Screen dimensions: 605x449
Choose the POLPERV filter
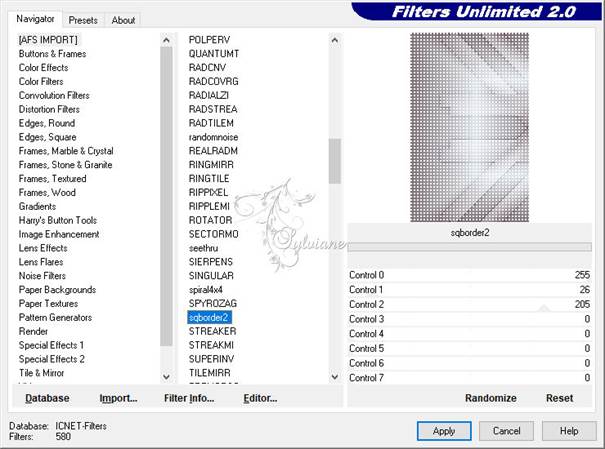point(209,40)
